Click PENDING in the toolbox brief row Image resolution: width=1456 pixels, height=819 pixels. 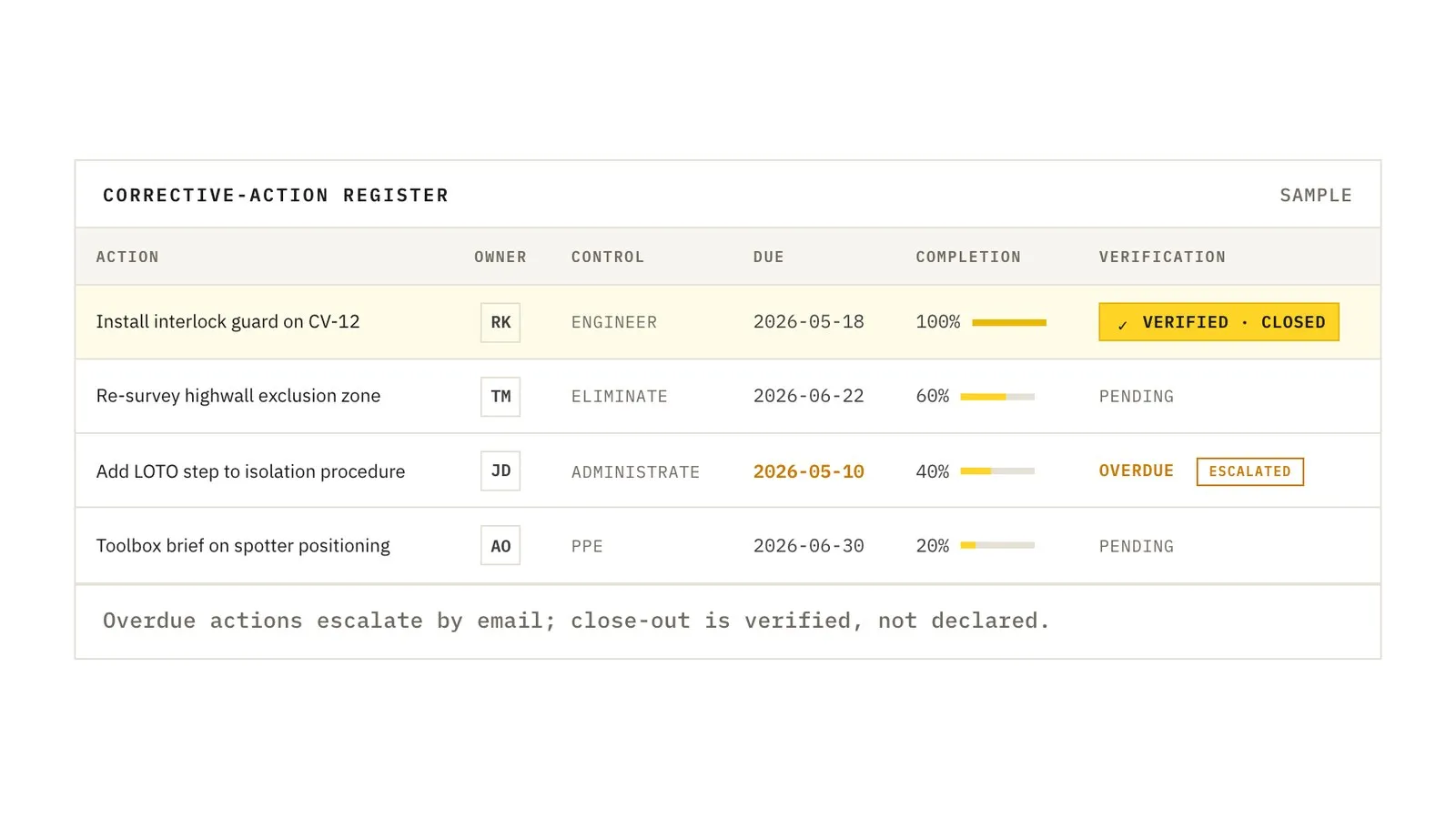(1136, 546)
